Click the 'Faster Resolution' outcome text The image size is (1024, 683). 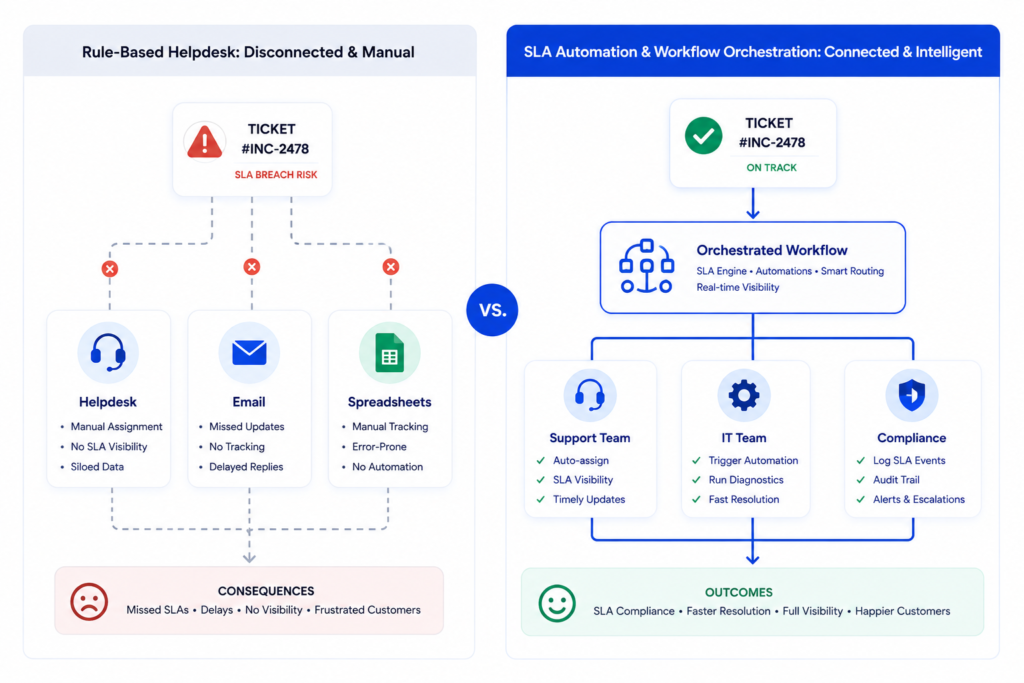(x=728, y=611)
